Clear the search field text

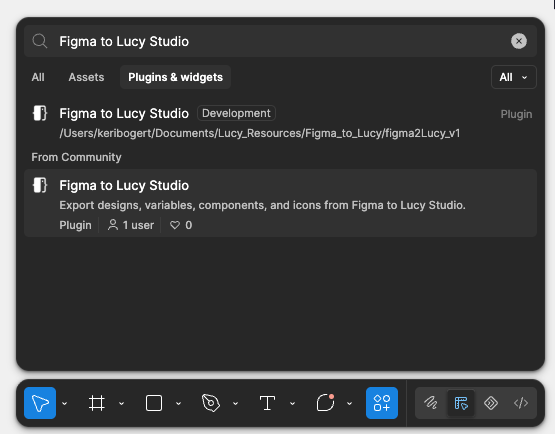519,41
